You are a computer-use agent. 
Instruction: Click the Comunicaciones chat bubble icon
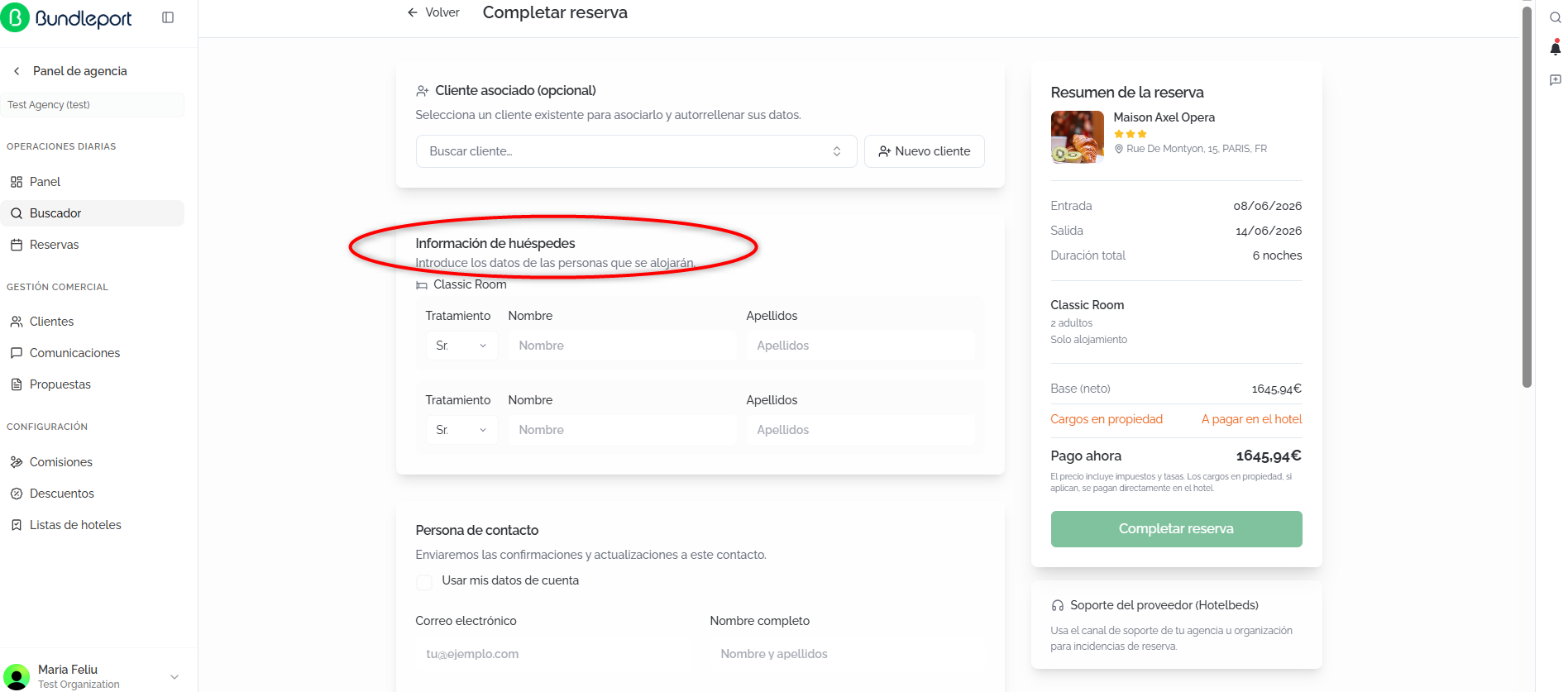click(17, 353)
